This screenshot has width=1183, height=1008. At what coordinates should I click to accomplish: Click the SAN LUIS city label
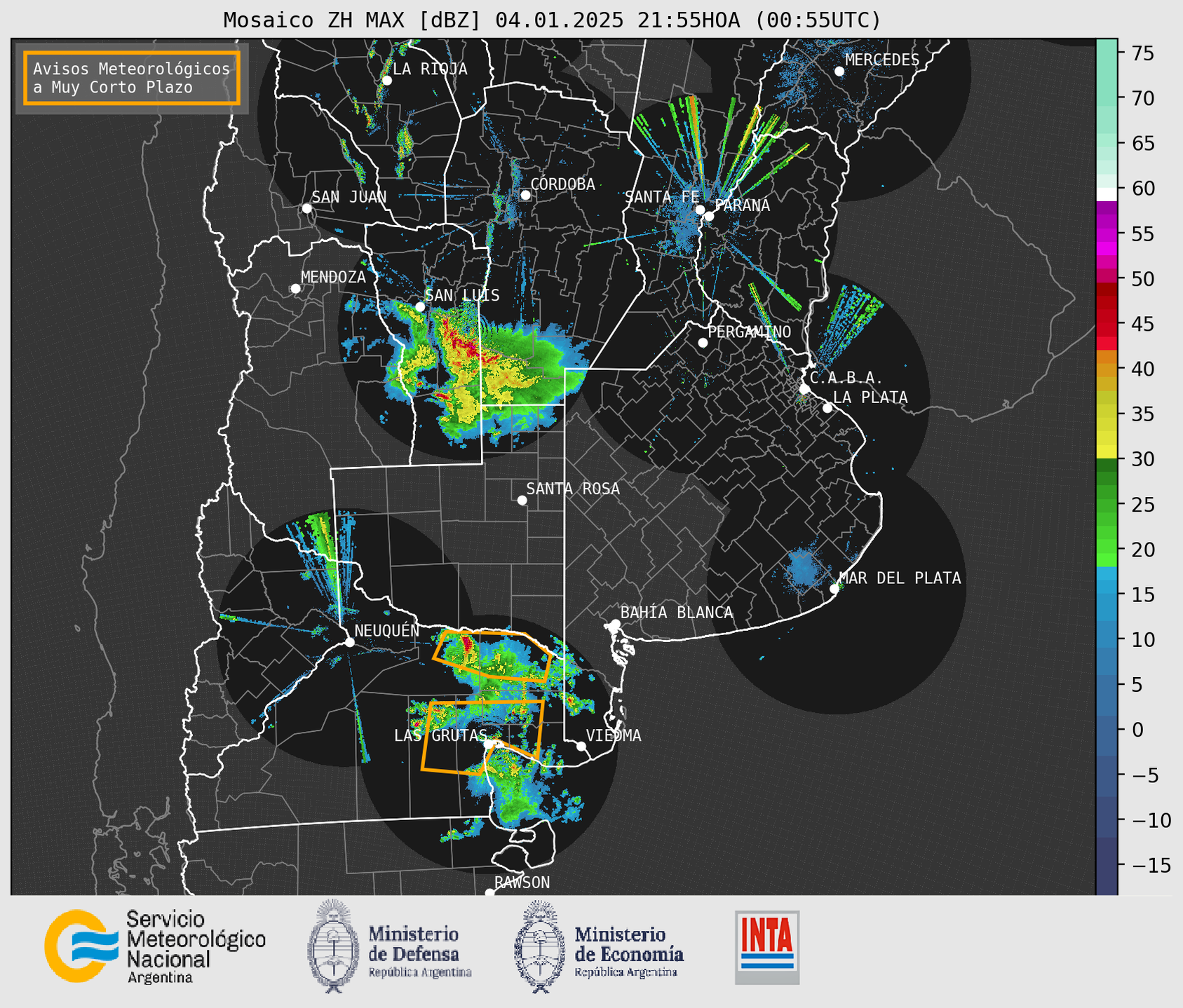tap(462, 295)
